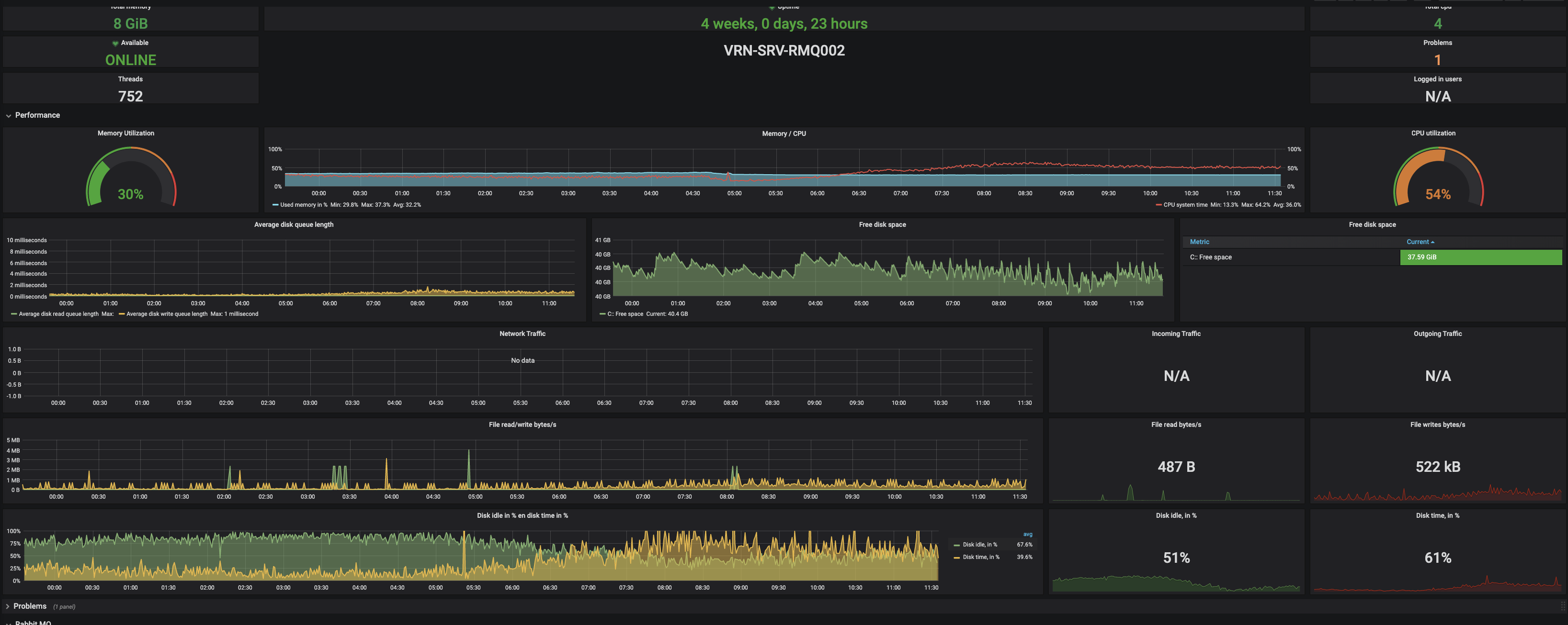The width and height of the screenshot is (1568, 625).
Task: Click the red 'CPU system time' color swatch
Action: [1159, 205]
